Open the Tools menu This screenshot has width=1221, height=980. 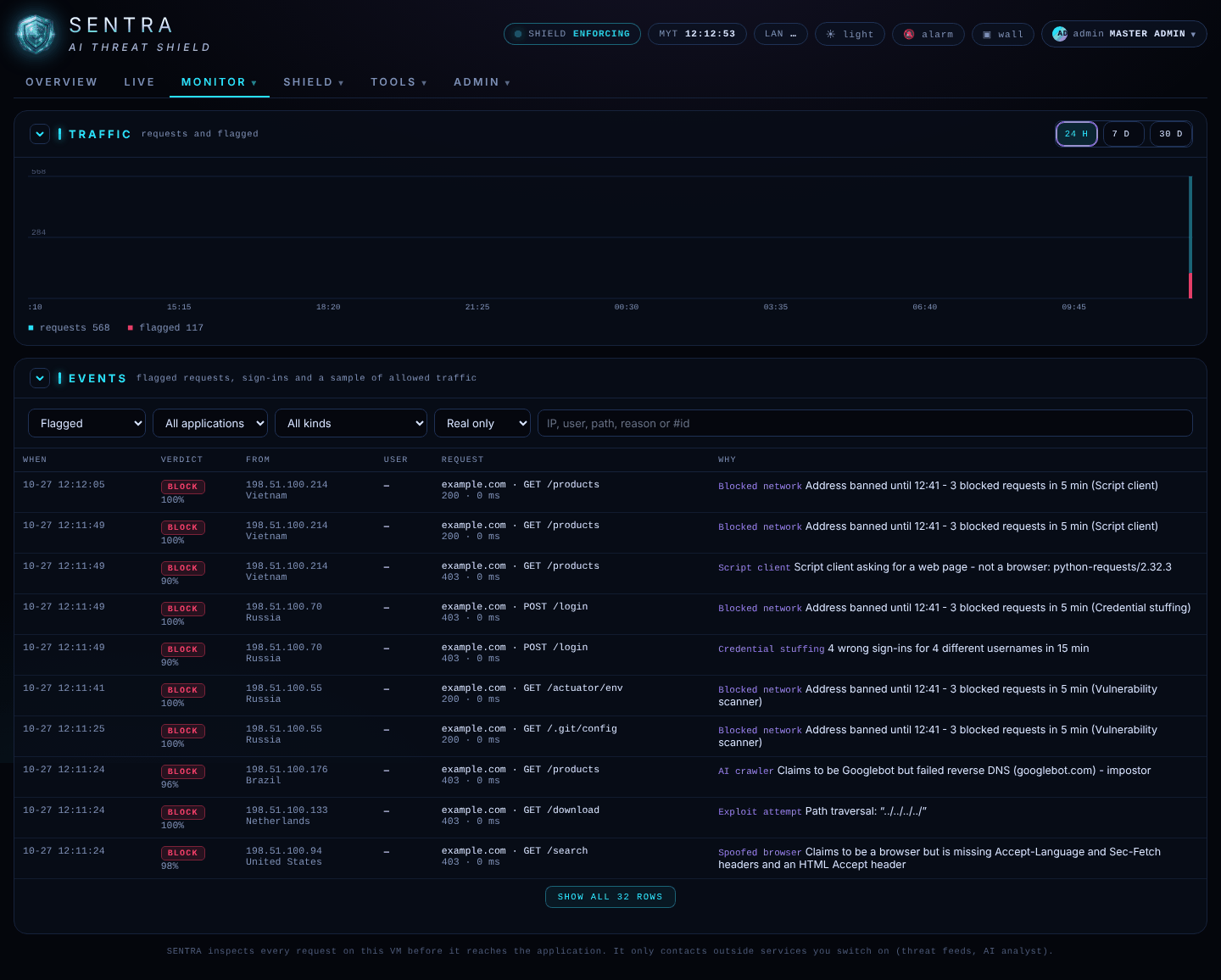click(399, 82)
